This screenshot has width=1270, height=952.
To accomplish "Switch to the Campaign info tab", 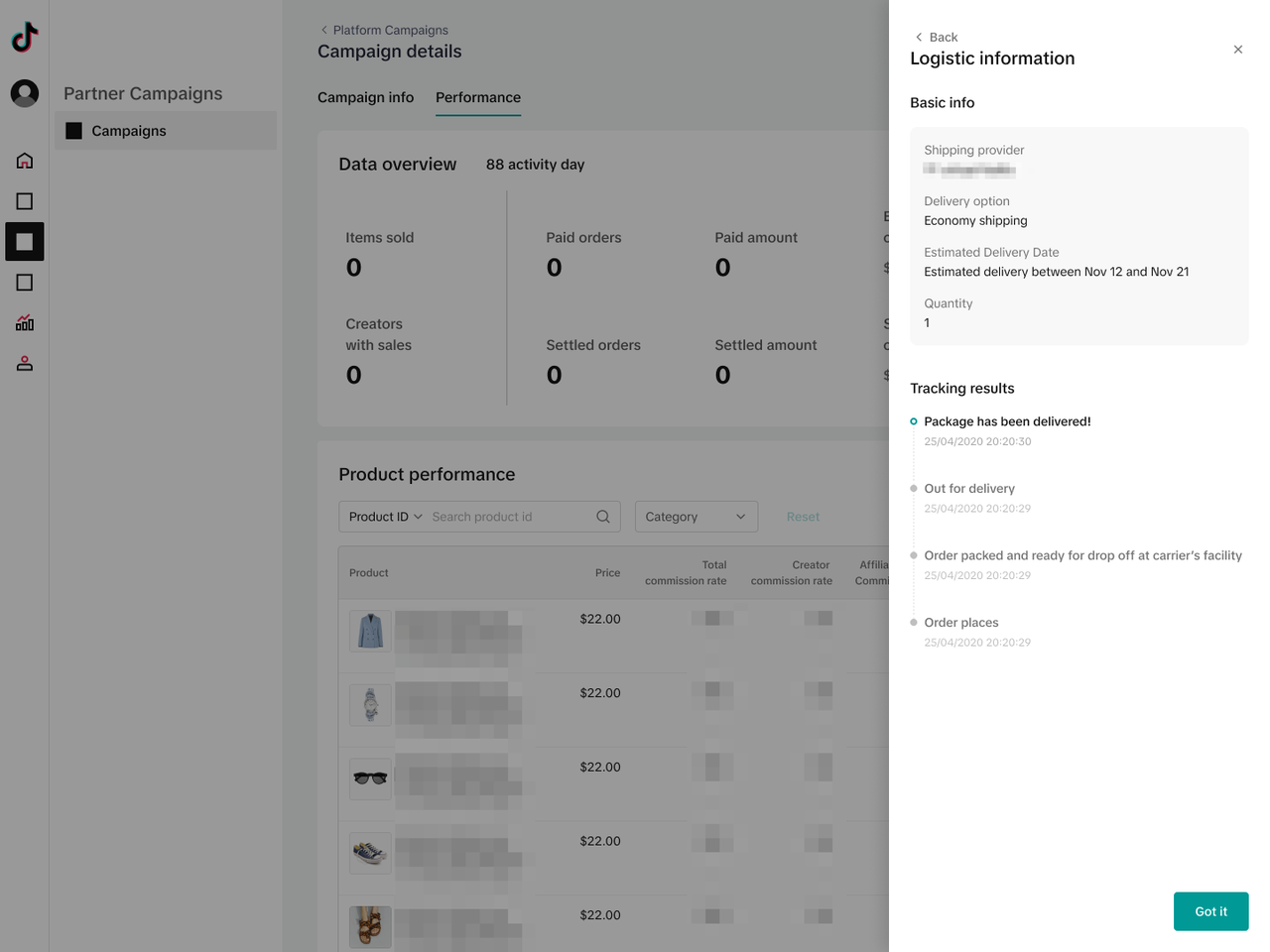I will 365,97.
